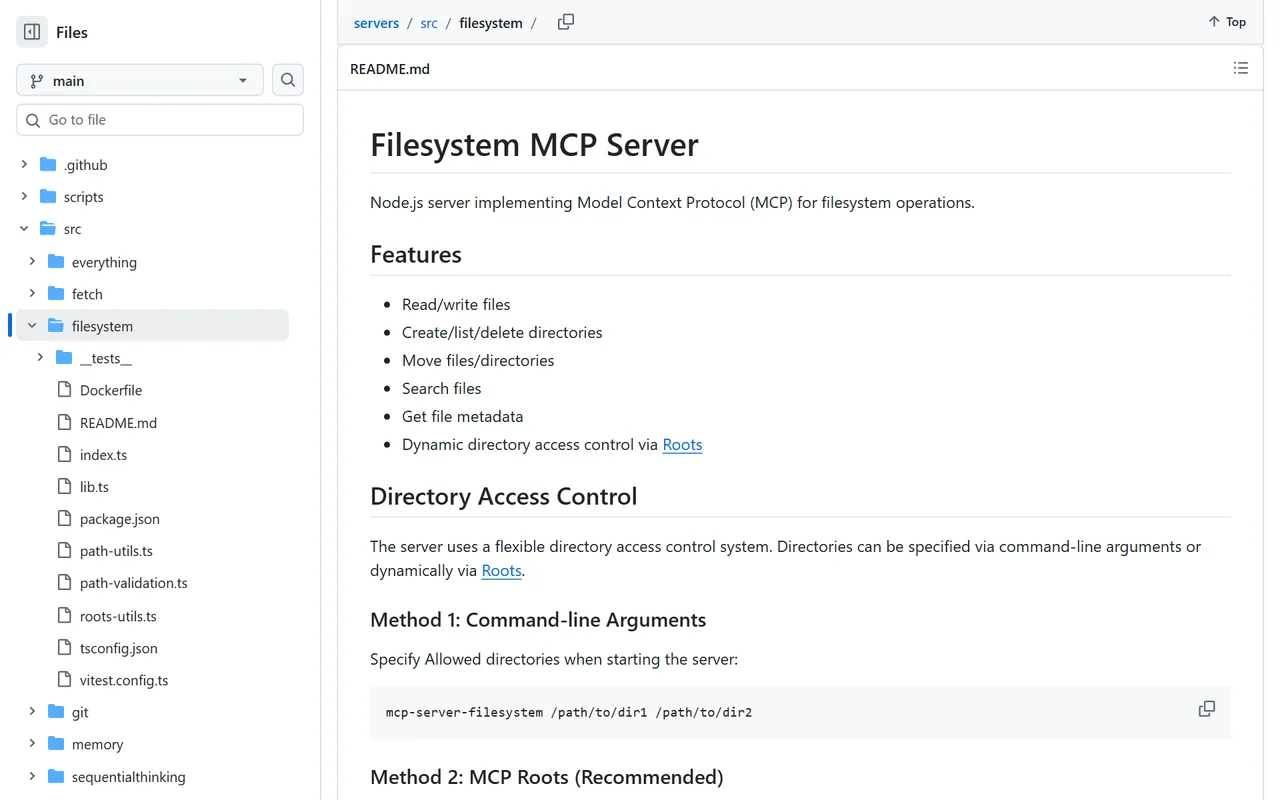Screen dimensions: 1280x800
Task: Collapse the filesystem folder chevron
Action: (32, 325)
